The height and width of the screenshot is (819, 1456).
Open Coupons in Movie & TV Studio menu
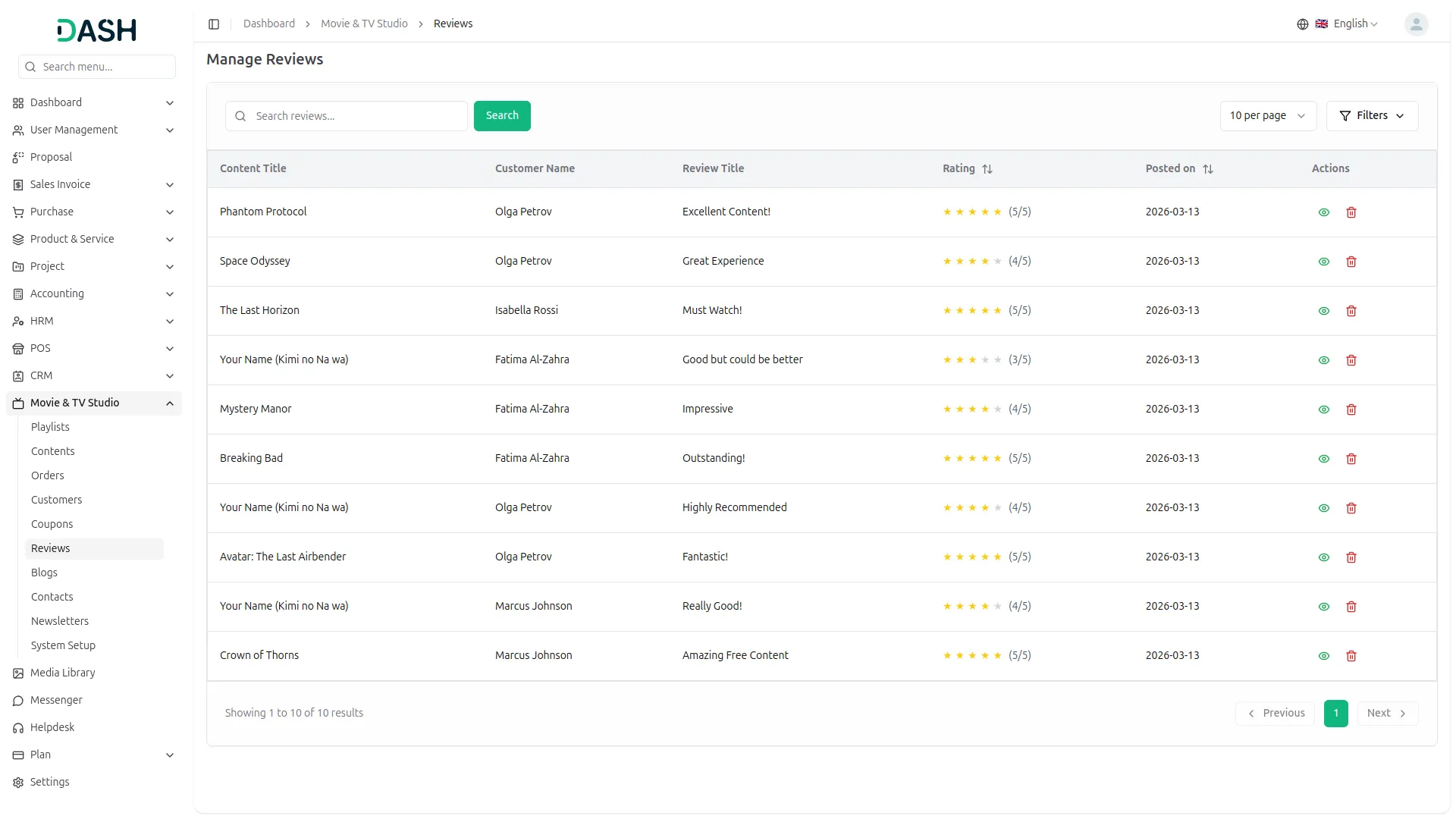click(52, 524)
